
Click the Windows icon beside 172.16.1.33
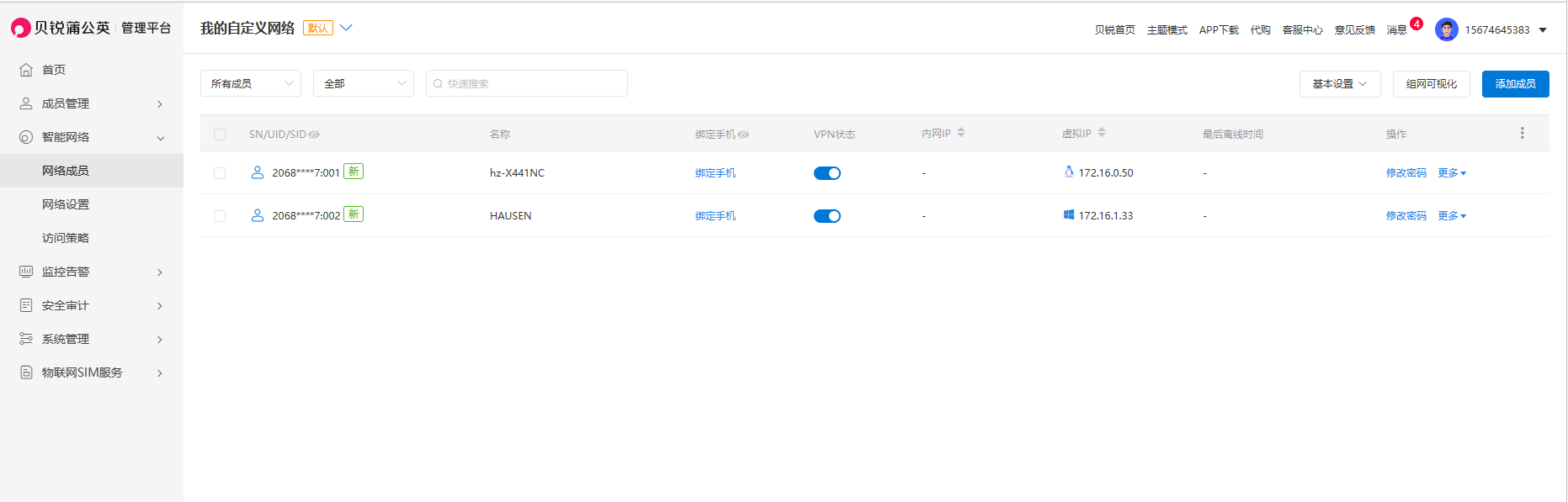1069,215
